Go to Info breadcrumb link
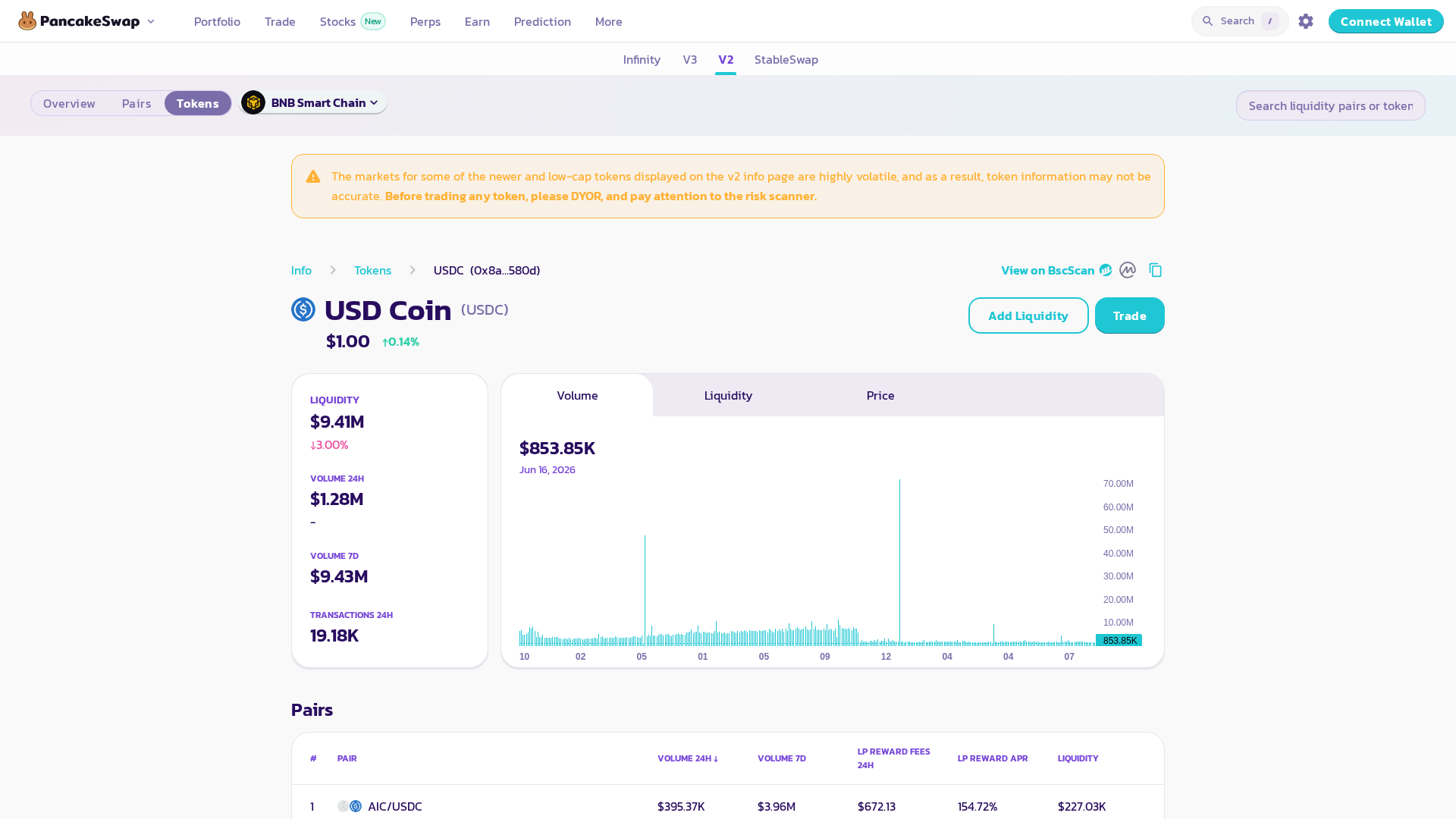This screenshot has width=1456, height=819. click(301, 270)
